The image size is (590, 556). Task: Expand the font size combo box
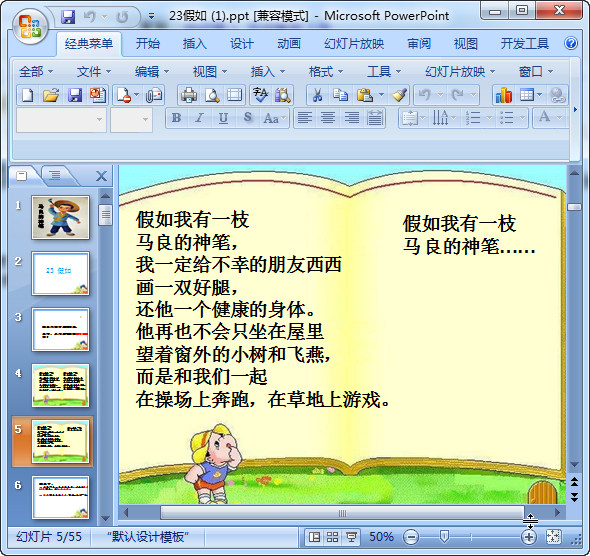[x=145, y=120]
